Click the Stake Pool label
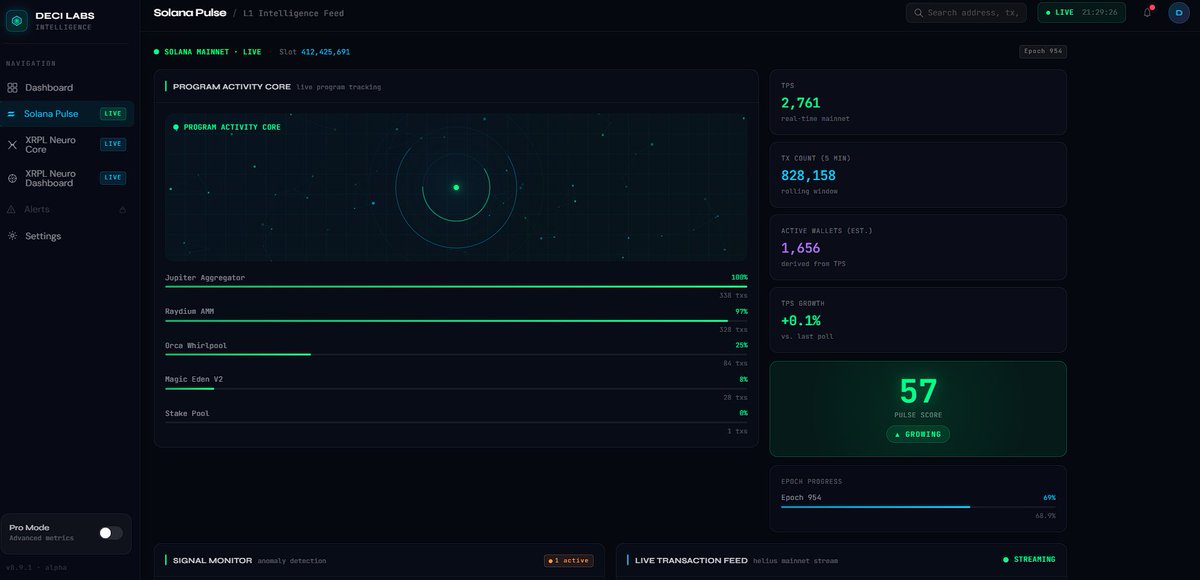The image size is (1200, 580). point(187,413)
